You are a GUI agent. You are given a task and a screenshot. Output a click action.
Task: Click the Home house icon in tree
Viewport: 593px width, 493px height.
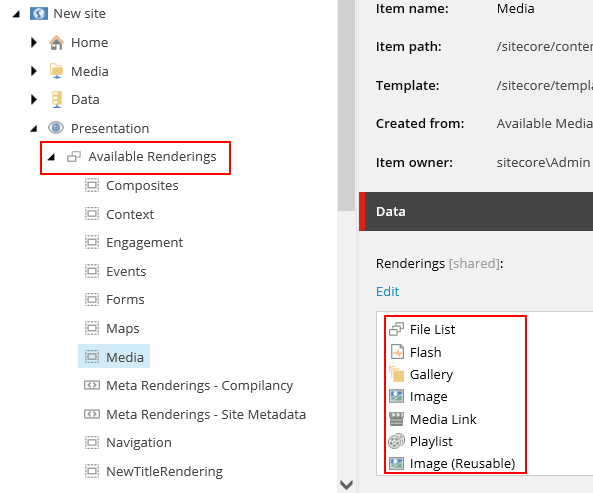click(56, 42)
